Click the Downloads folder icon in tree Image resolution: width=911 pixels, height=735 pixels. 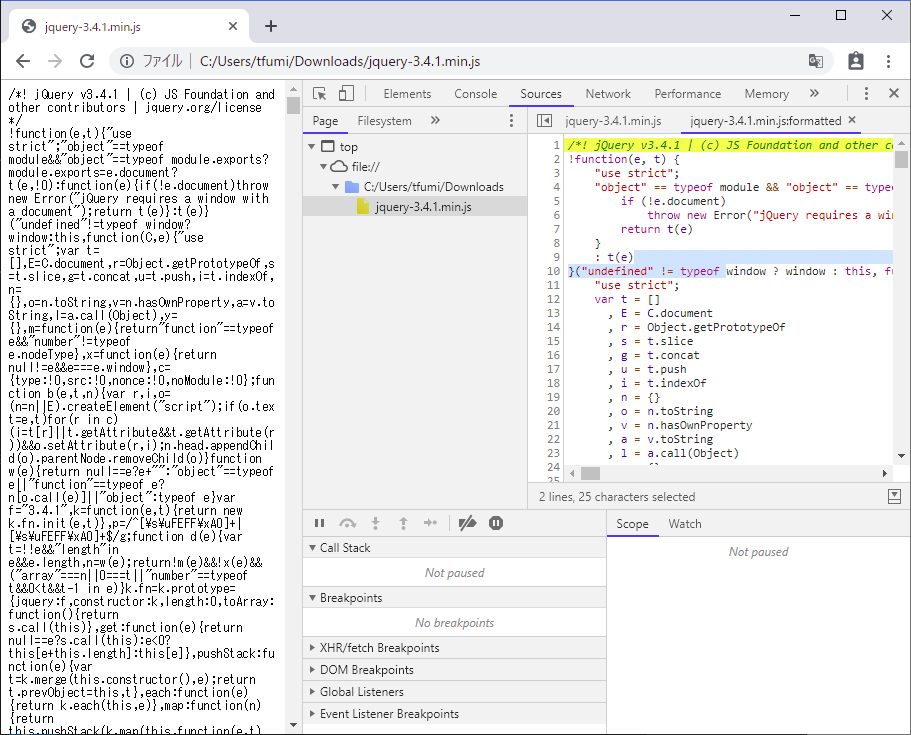(352, 187)
